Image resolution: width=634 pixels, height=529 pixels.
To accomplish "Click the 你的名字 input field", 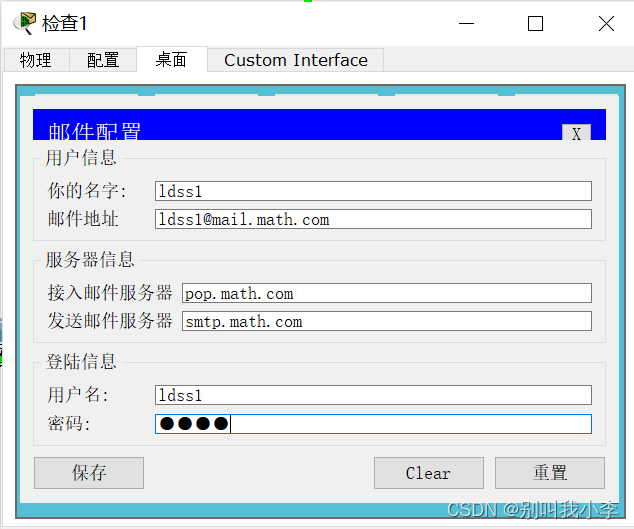I will [373, 191].
